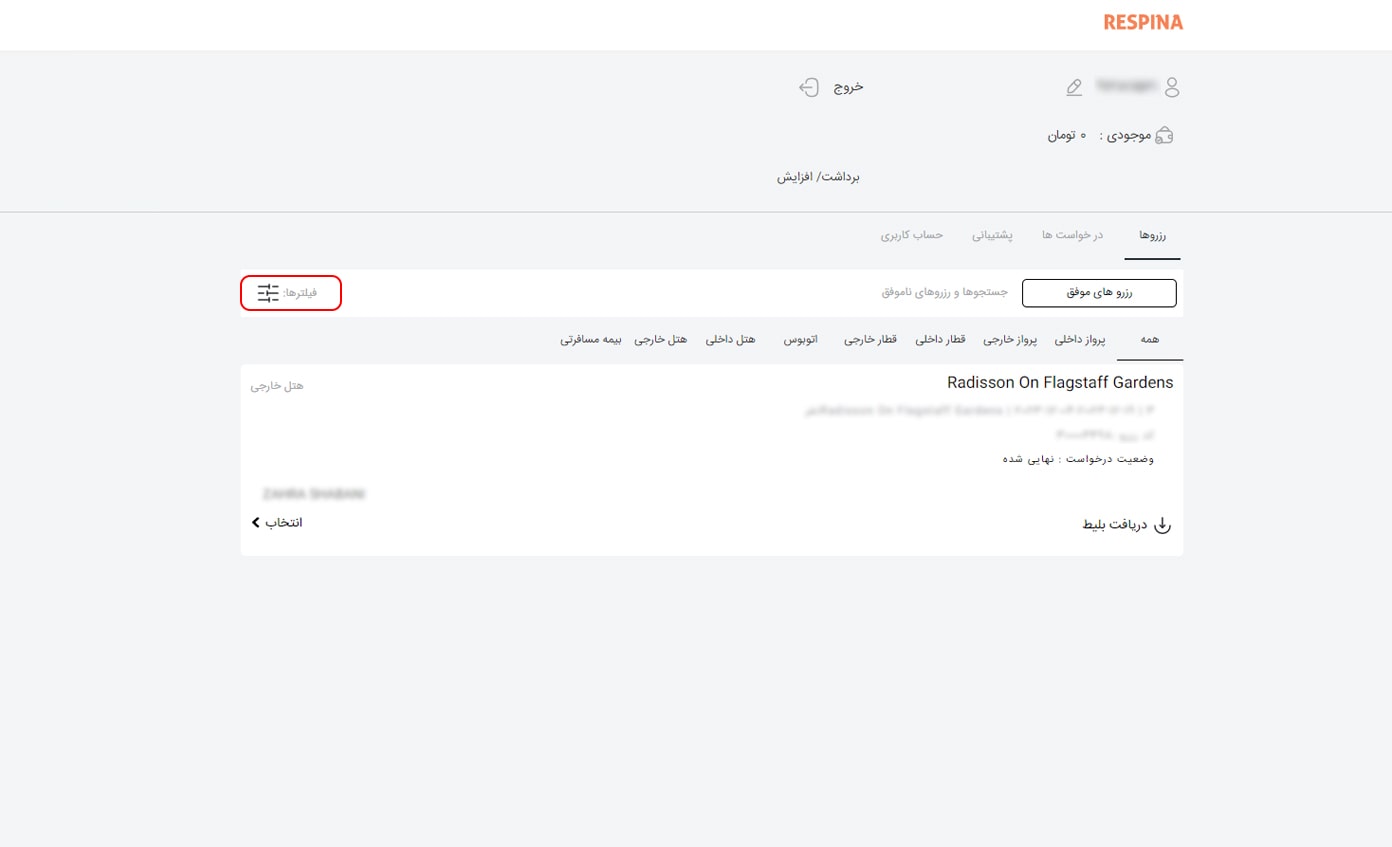This screenshot has height=847, width=1392.
Task: Click the logout door icon
Action: (x=809, y=88)
